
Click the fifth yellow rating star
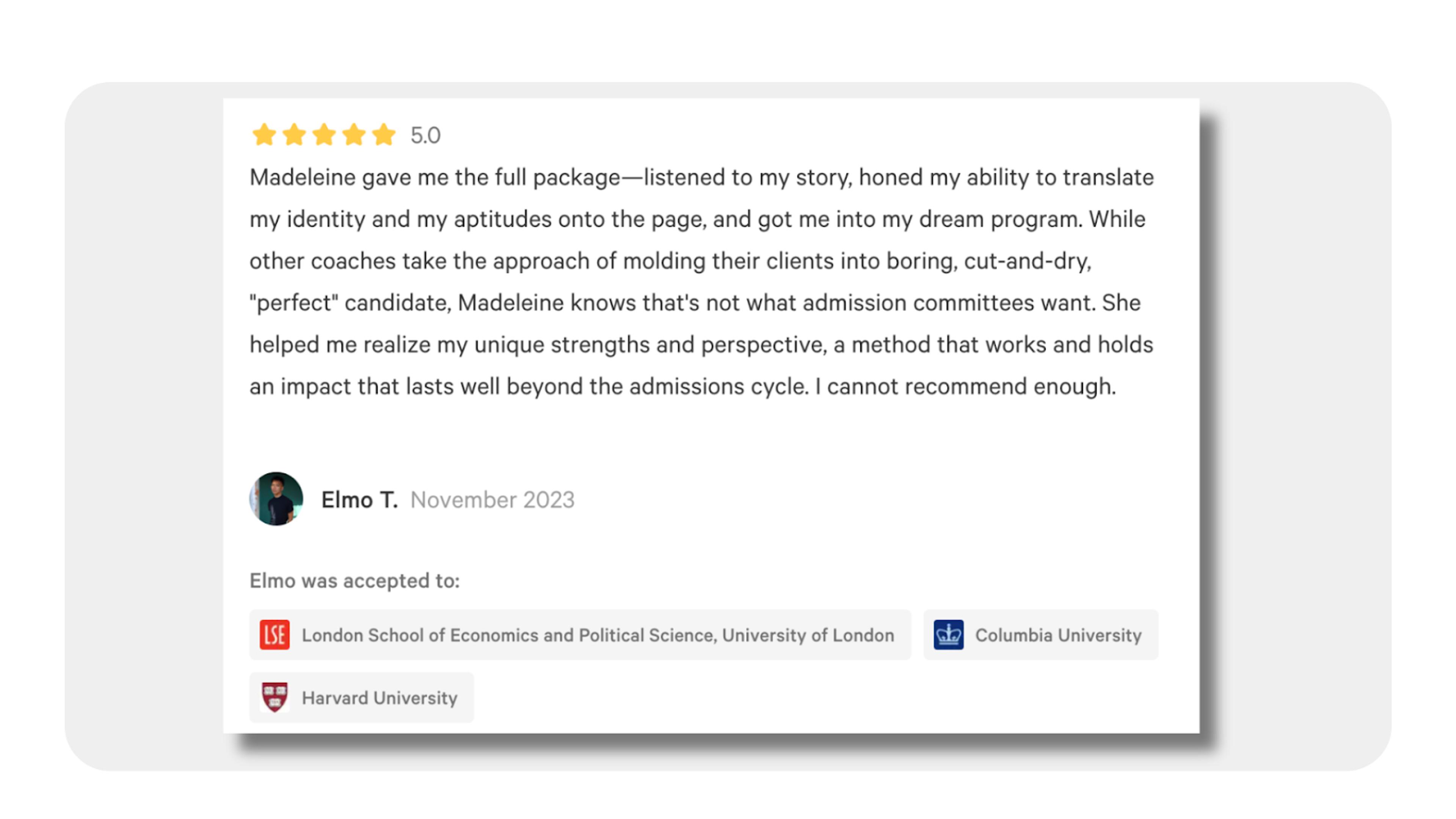click(x=384, y=135)
